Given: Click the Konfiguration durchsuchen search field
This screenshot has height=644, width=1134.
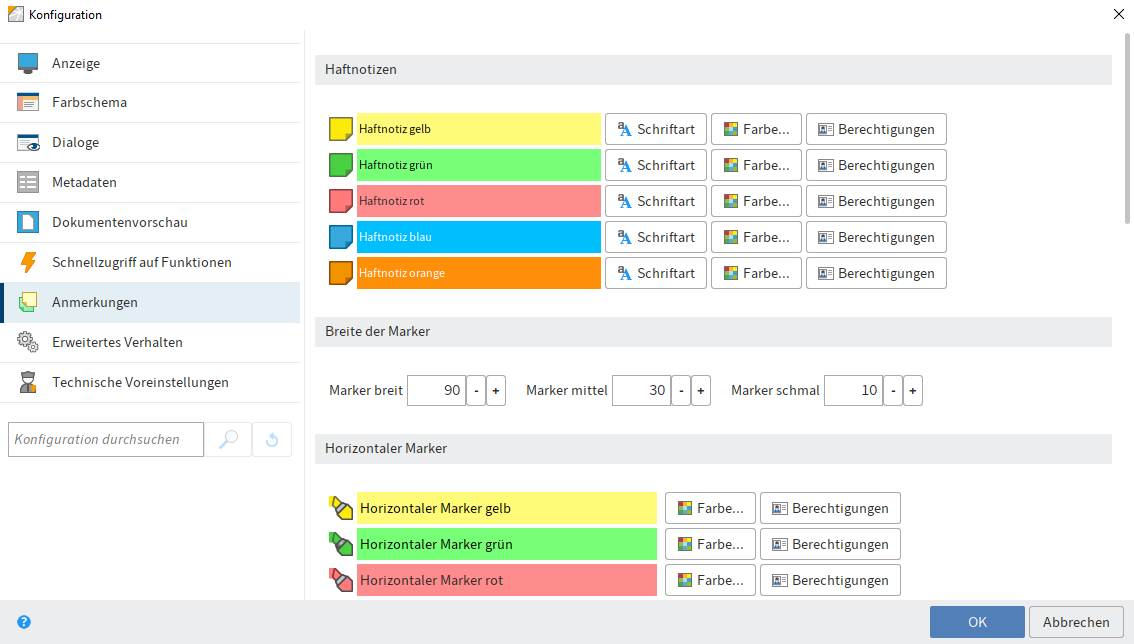Looking at the screenshot, I should [106, 439].
